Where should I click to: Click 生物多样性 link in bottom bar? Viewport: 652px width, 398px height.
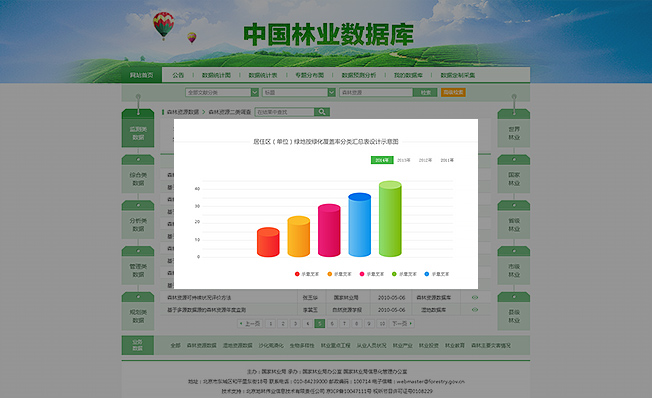coord(302,346)
